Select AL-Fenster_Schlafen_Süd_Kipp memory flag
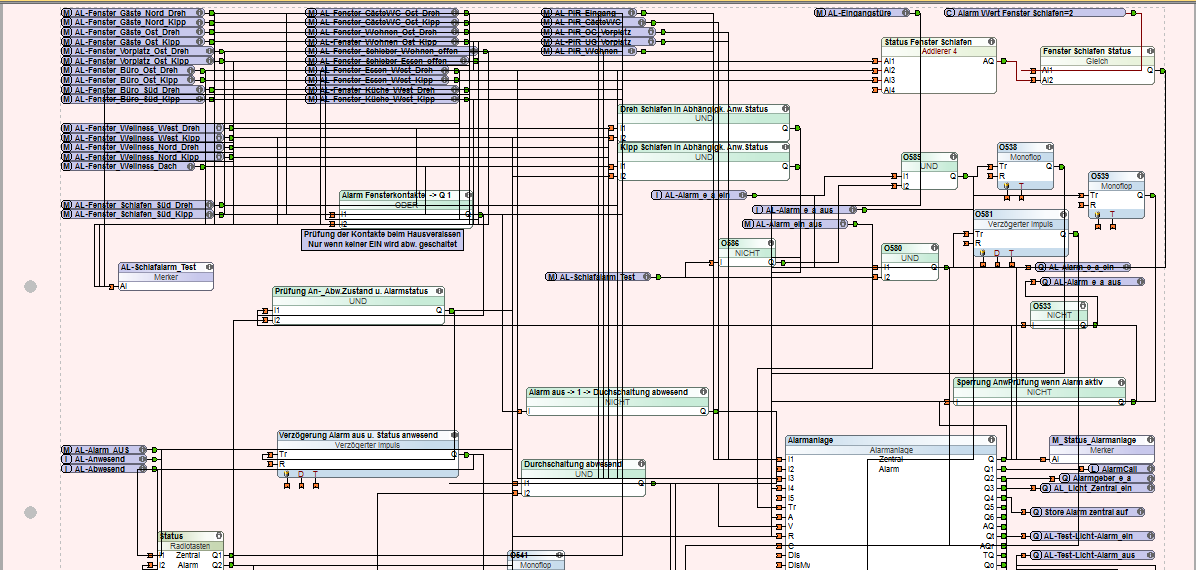 138,214
